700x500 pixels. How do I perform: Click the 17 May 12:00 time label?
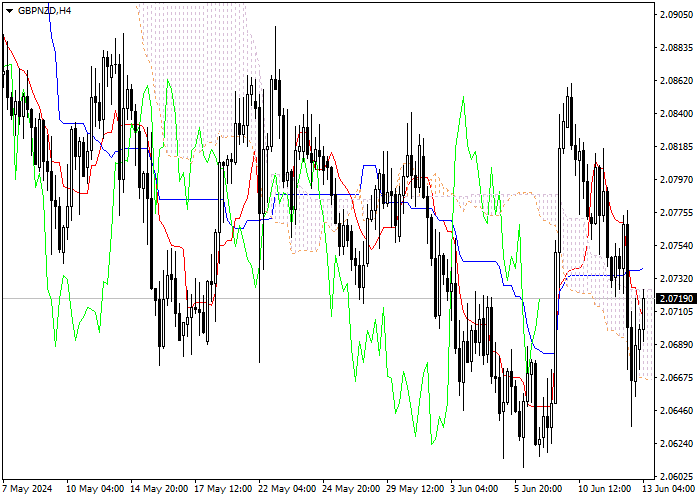coord(224,489)
